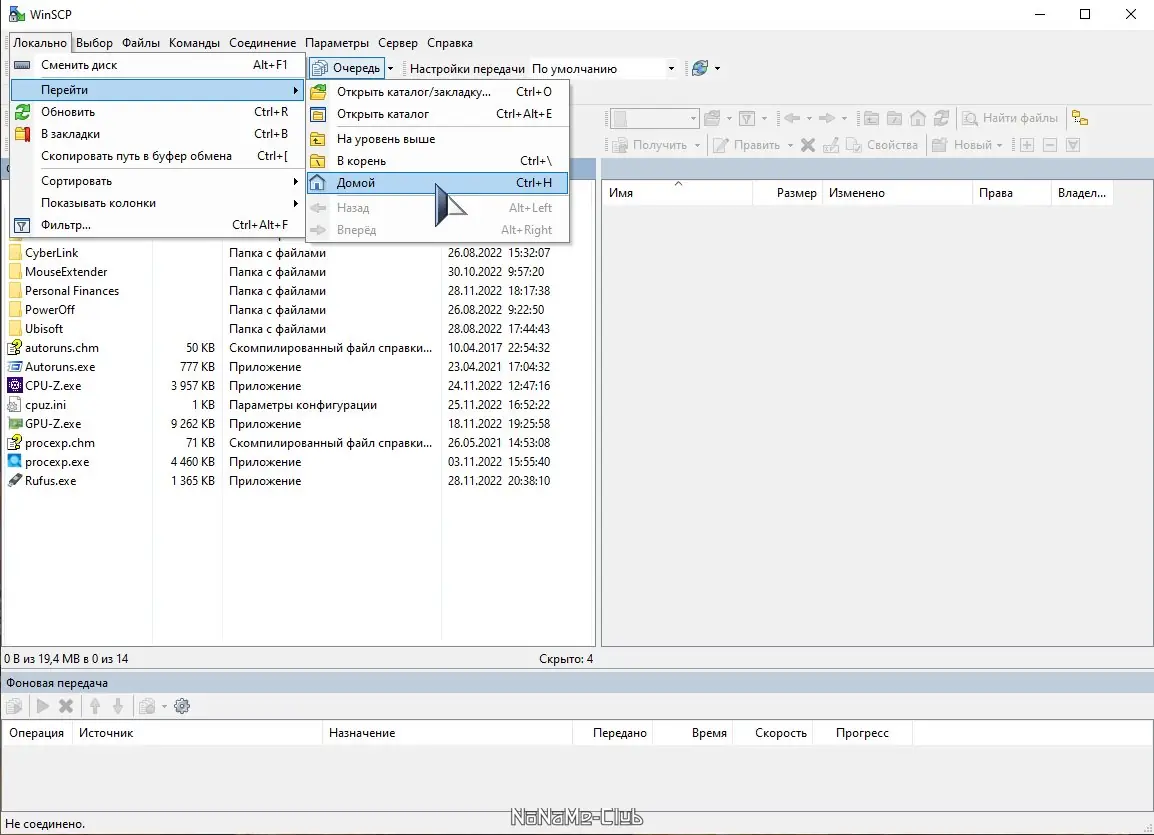Click the queue delete X icon
Image resolution: width=1154 pixels, height=835 pixels.
(66, 706)
